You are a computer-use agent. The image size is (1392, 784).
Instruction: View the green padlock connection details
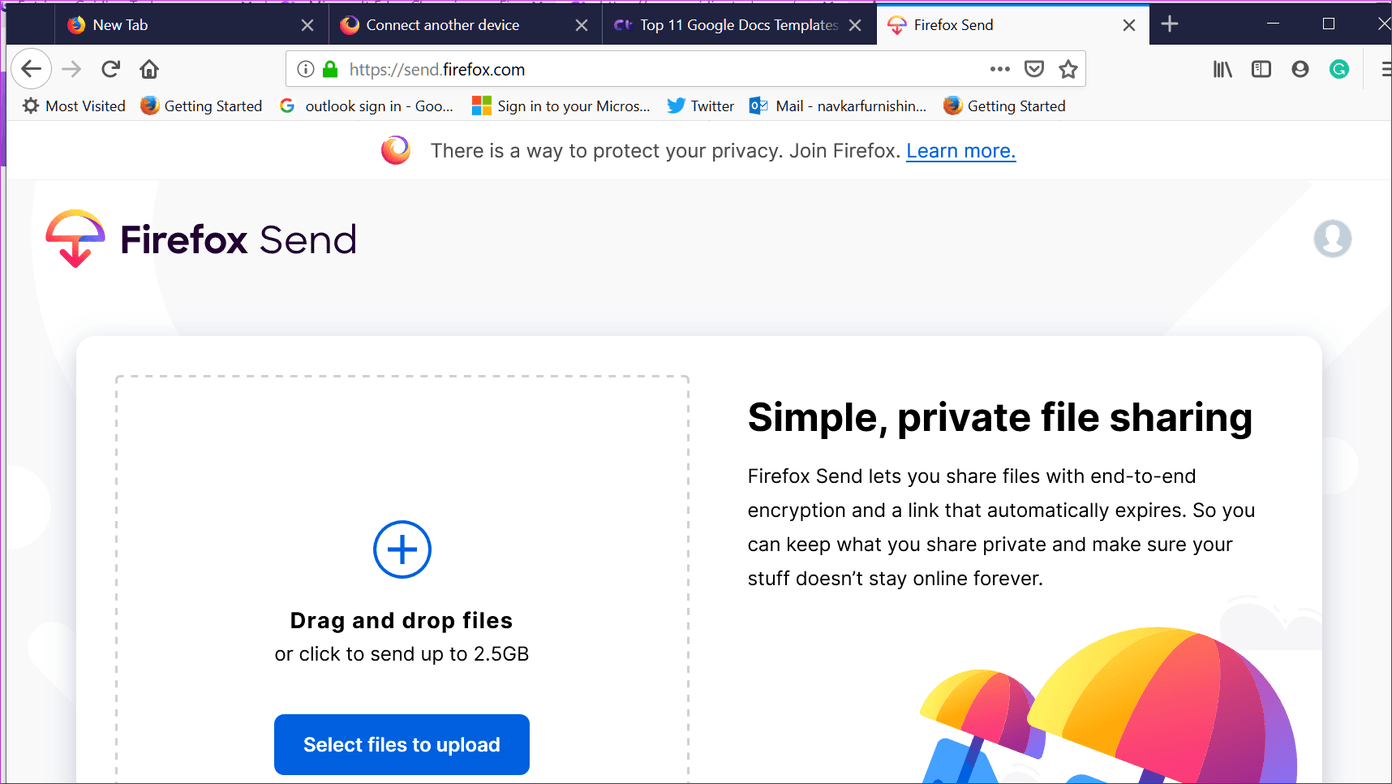[x=330, y=69]
